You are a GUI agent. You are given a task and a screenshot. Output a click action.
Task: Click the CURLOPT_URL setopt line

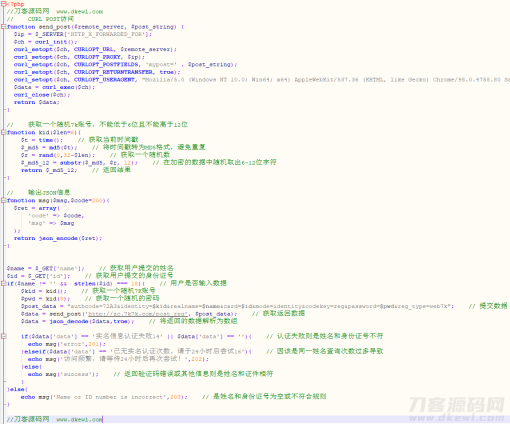point(95,49)
